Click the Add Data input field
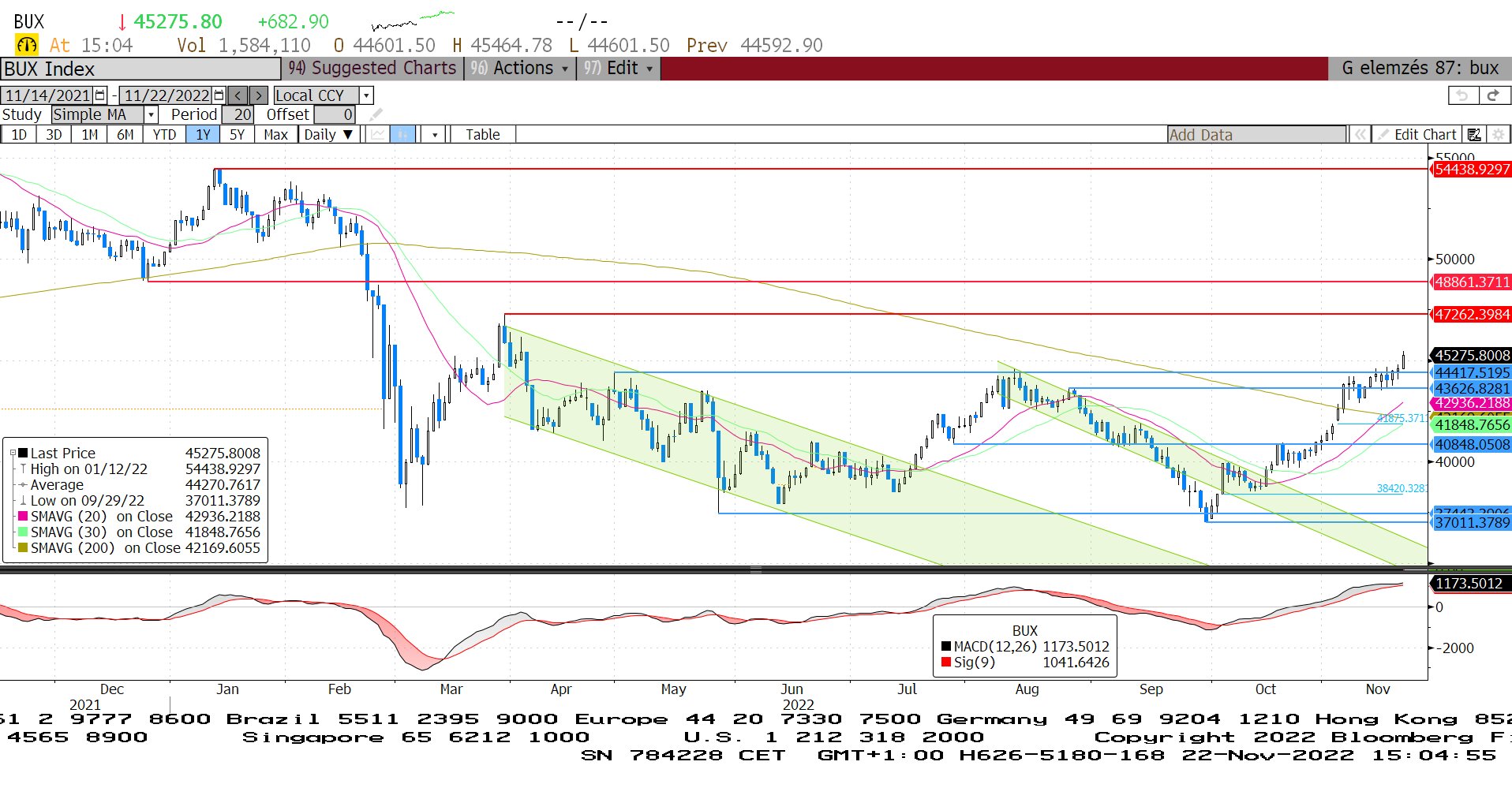 click(1256, 135)
